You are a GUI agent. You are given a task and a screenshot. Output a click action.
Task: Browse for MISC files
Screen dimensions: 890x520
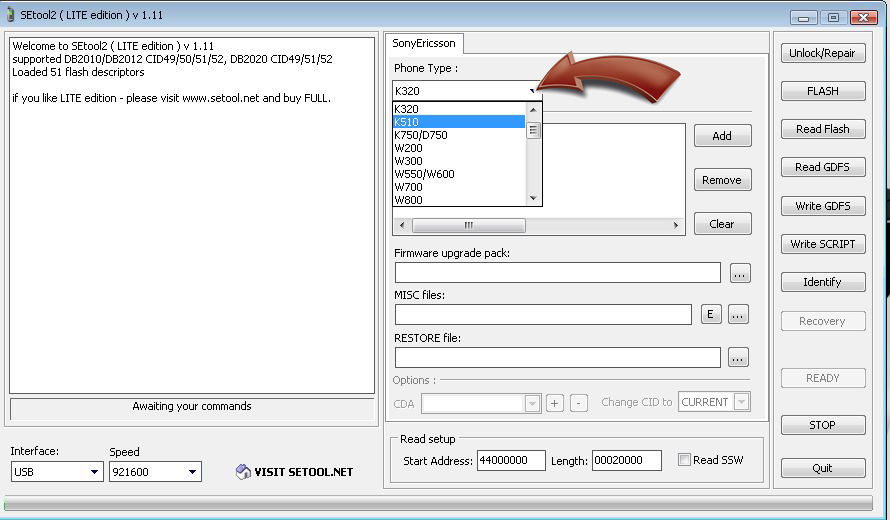738,314
